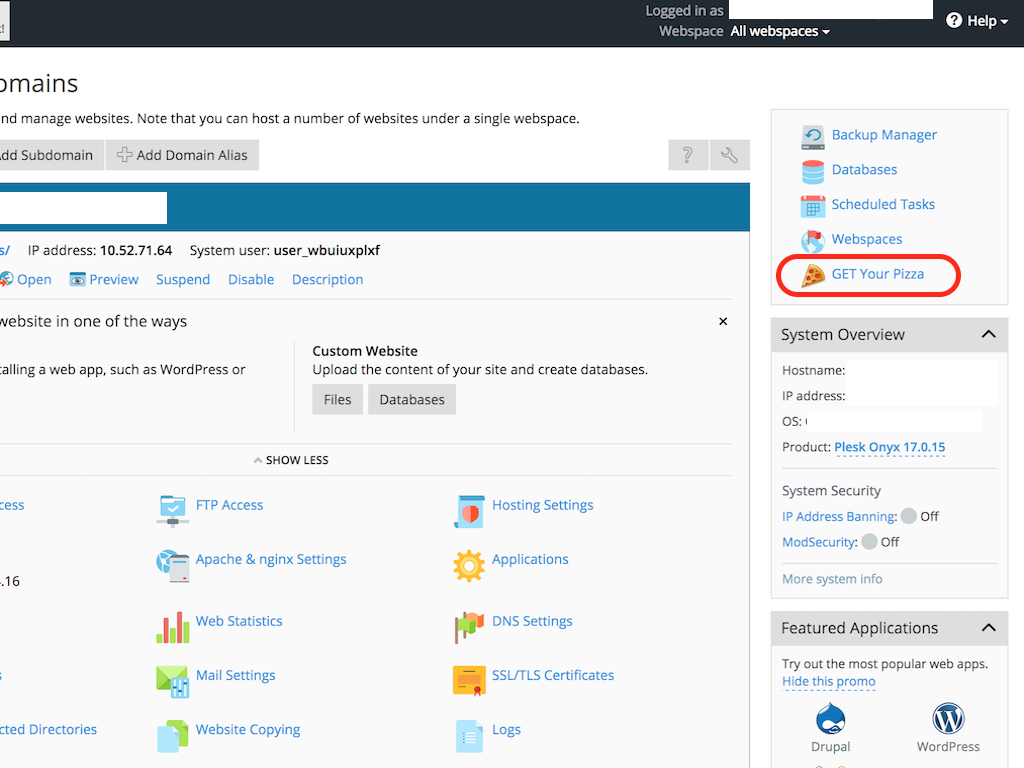Click the Apache & nginx Settings icon
Image resolution: width=1024 pixels, height=768 pixels.
coord(173,562)
